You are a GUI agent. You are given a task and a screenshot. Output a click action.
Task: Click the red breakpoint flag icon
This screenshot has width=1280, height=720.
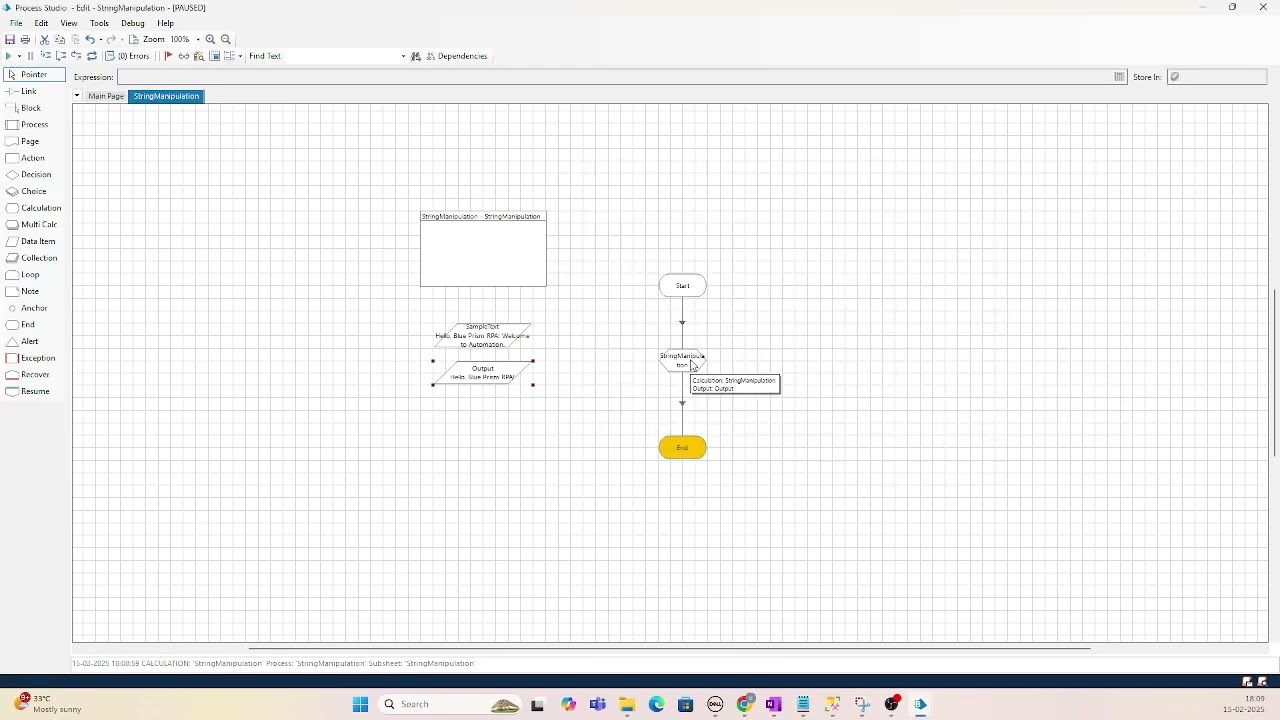click(x=168, y=56)
